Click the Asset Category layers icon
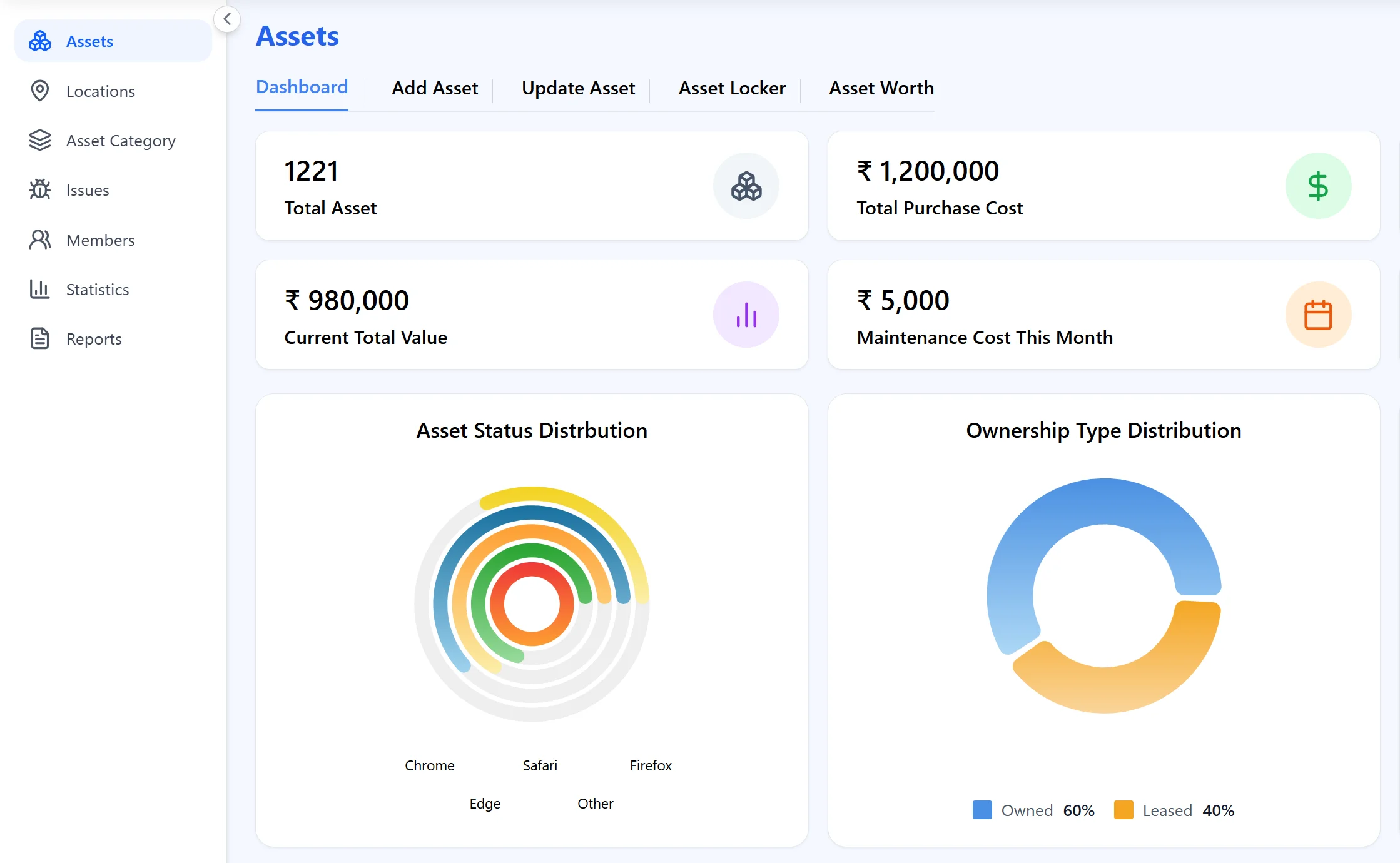 tap(40, 140)
